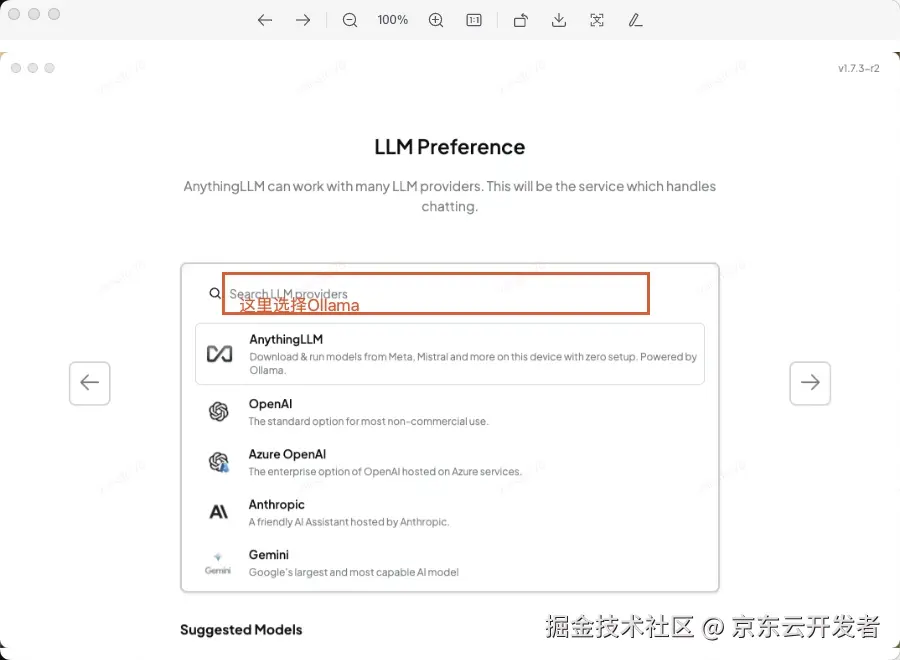Click the Gemini logo icon

[218, 563]
